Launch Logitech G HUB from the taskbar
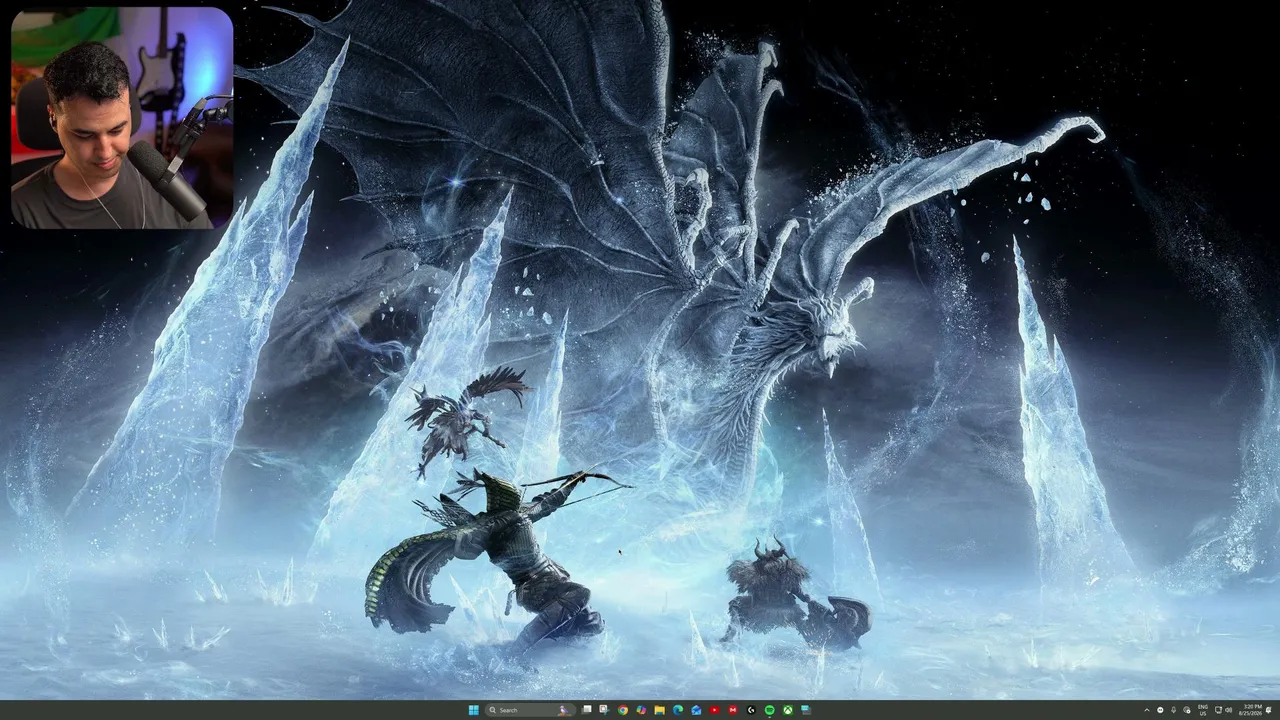Image resolution: width=1280 pixels, height=720 pixels. click(751, 710)
